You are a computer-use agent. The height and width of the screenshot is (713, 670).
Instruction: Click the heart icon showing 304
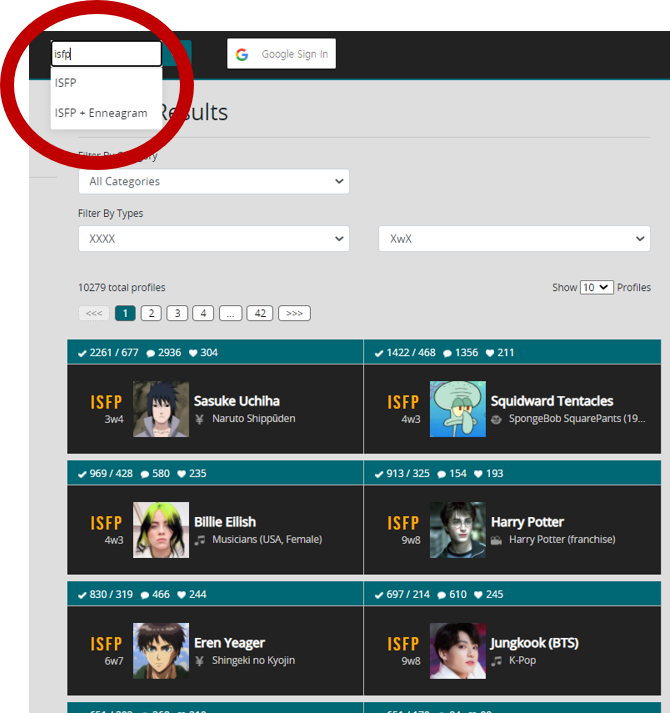click(193, 353)
